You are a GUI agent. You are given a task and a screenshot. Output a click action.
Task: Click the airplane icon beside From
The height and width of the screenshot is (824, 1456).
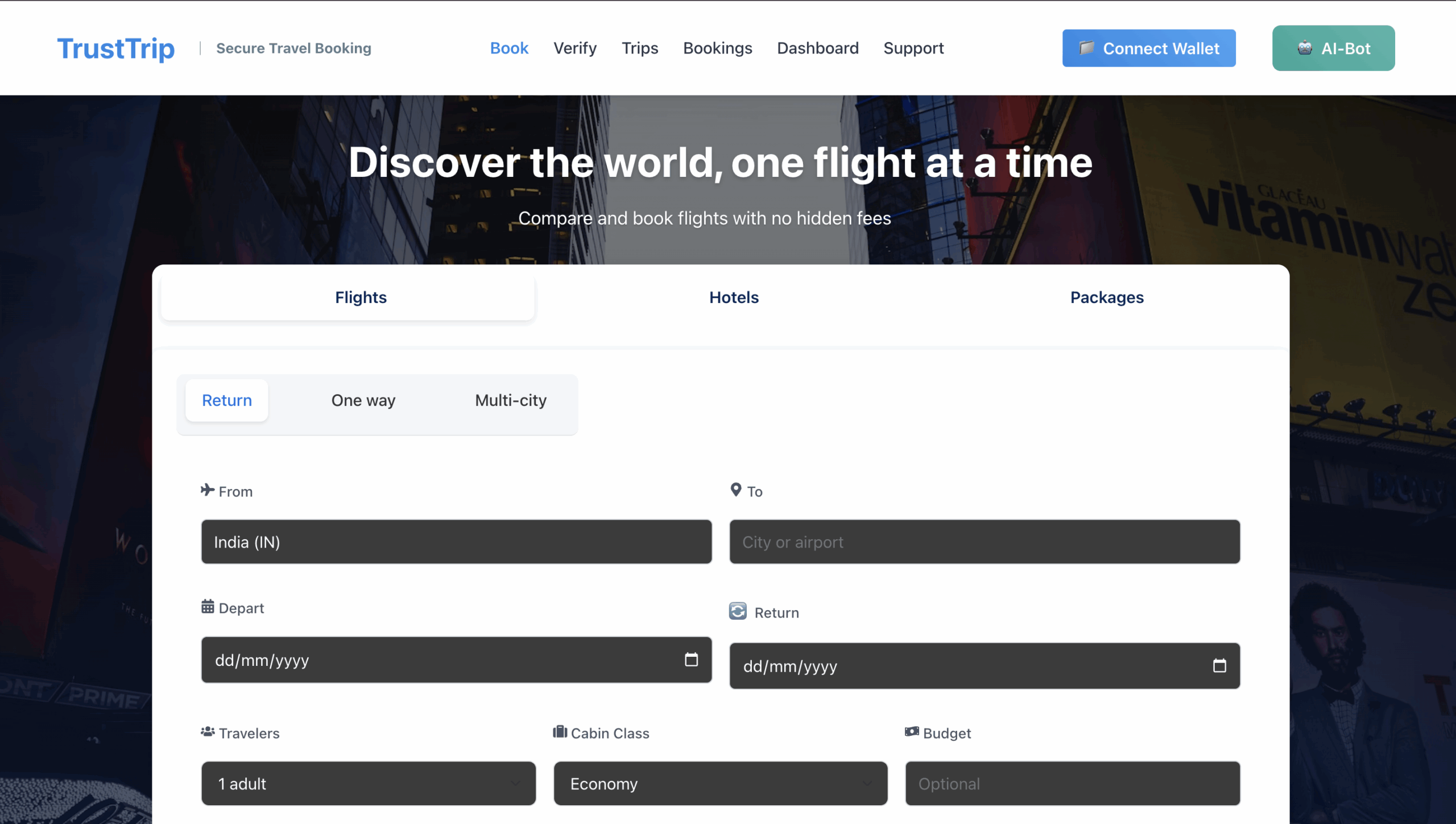pos(208,490)
